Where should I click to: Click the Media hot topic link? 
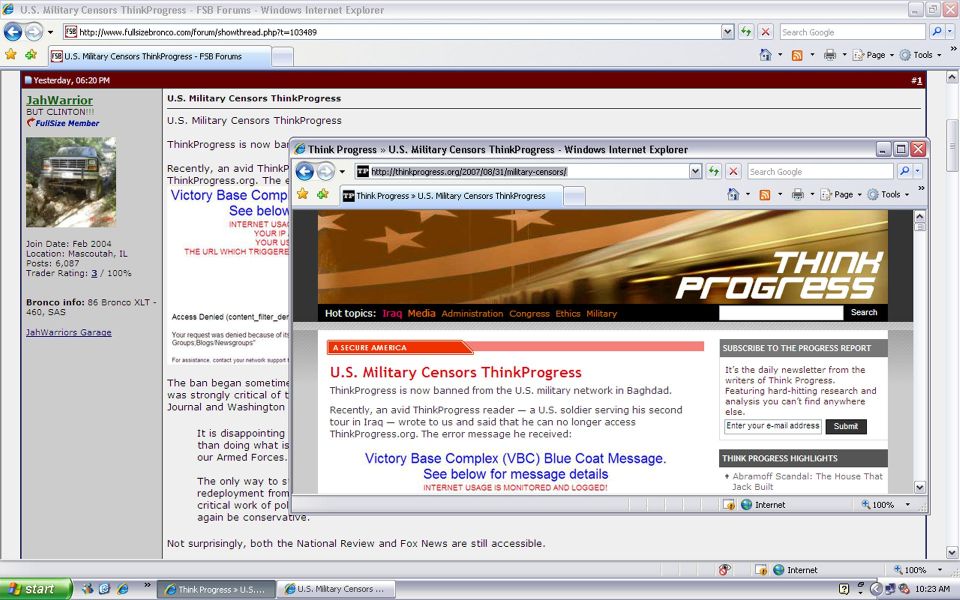point(421,313)
